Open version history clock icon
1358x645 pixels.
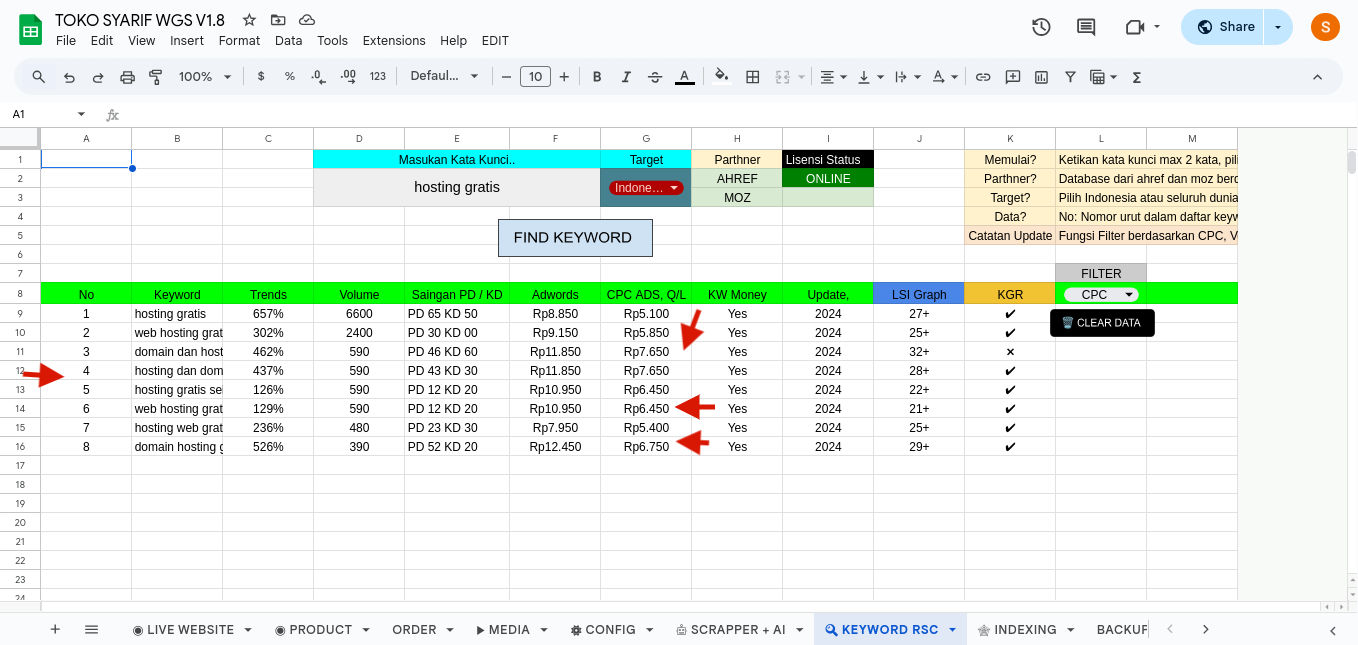pyautogui.click(x=1041, y=27)
